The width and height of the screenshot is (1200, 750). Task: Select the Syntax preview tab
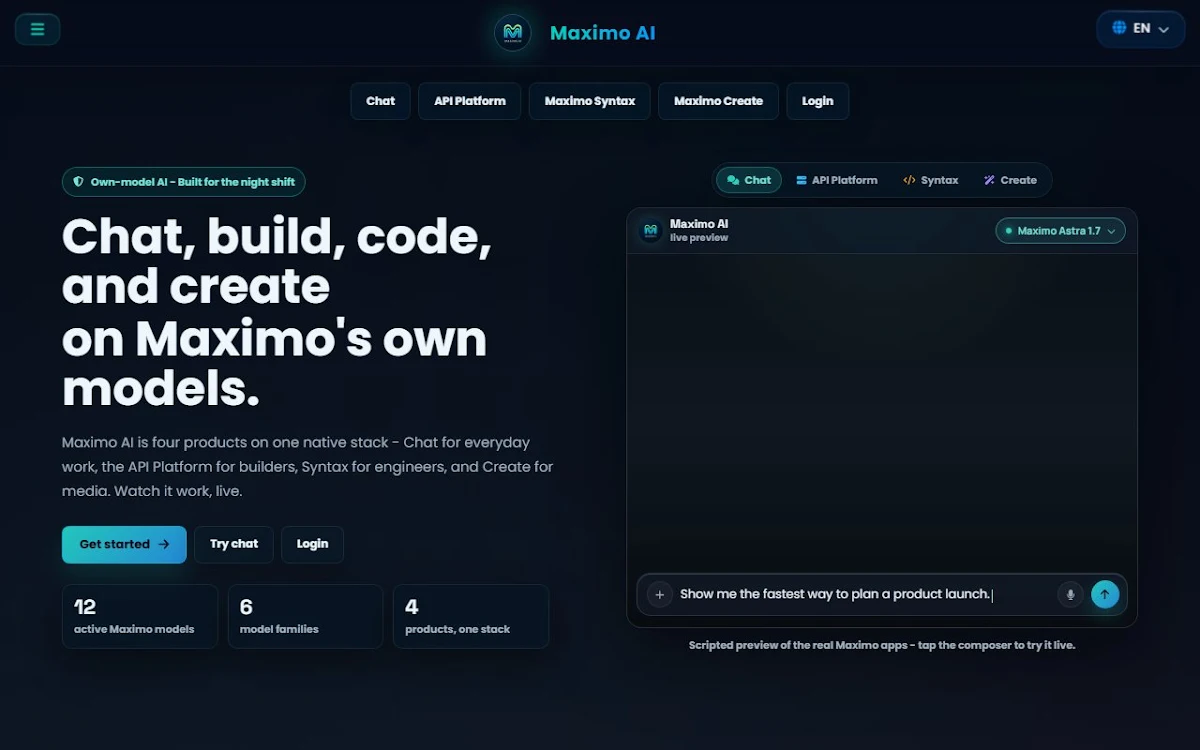(x=930, y=180)
